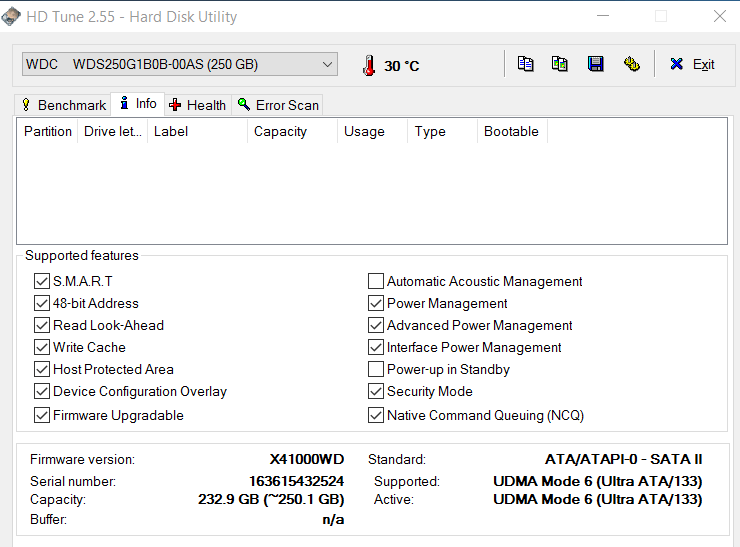Switch to the Benchmark tab

click(x=64, y=105)
